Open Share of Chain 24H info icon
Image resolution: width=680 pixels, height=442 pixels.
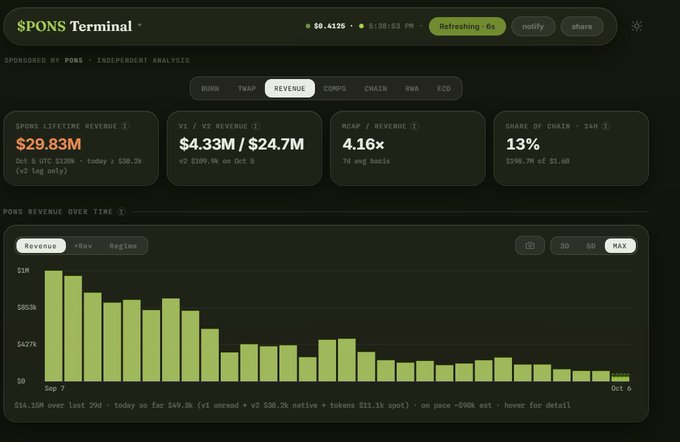tap(606, 126)
